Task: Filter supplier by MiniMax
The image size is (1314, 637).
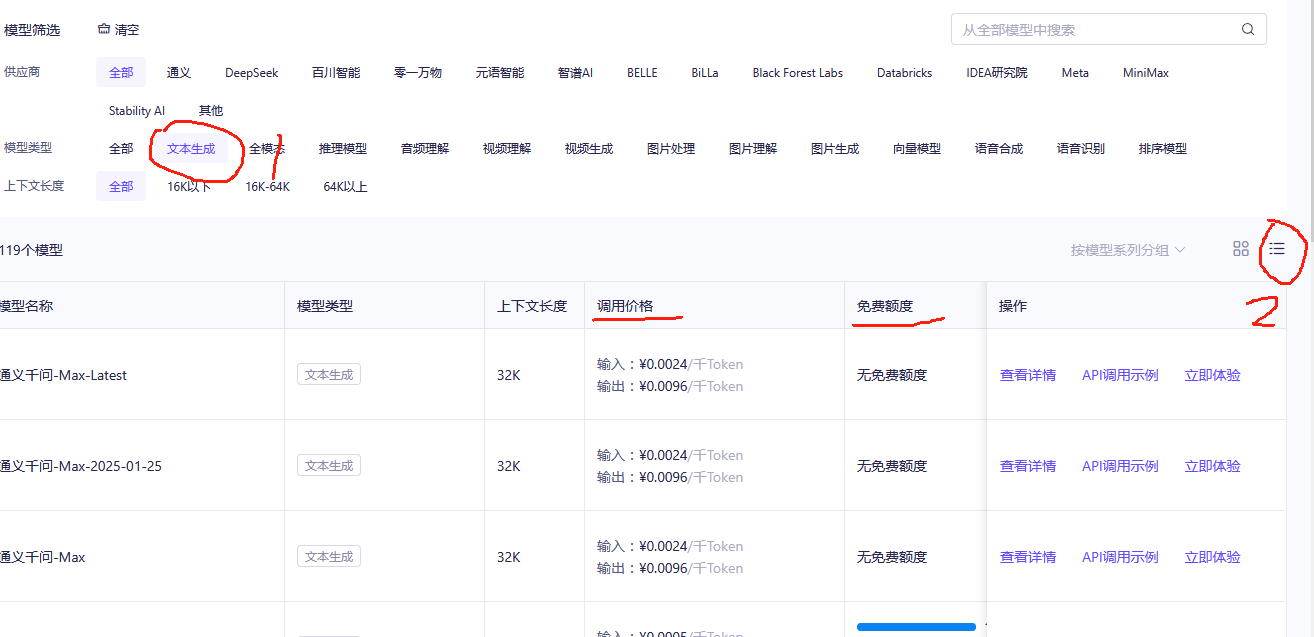Action: 1146,73
